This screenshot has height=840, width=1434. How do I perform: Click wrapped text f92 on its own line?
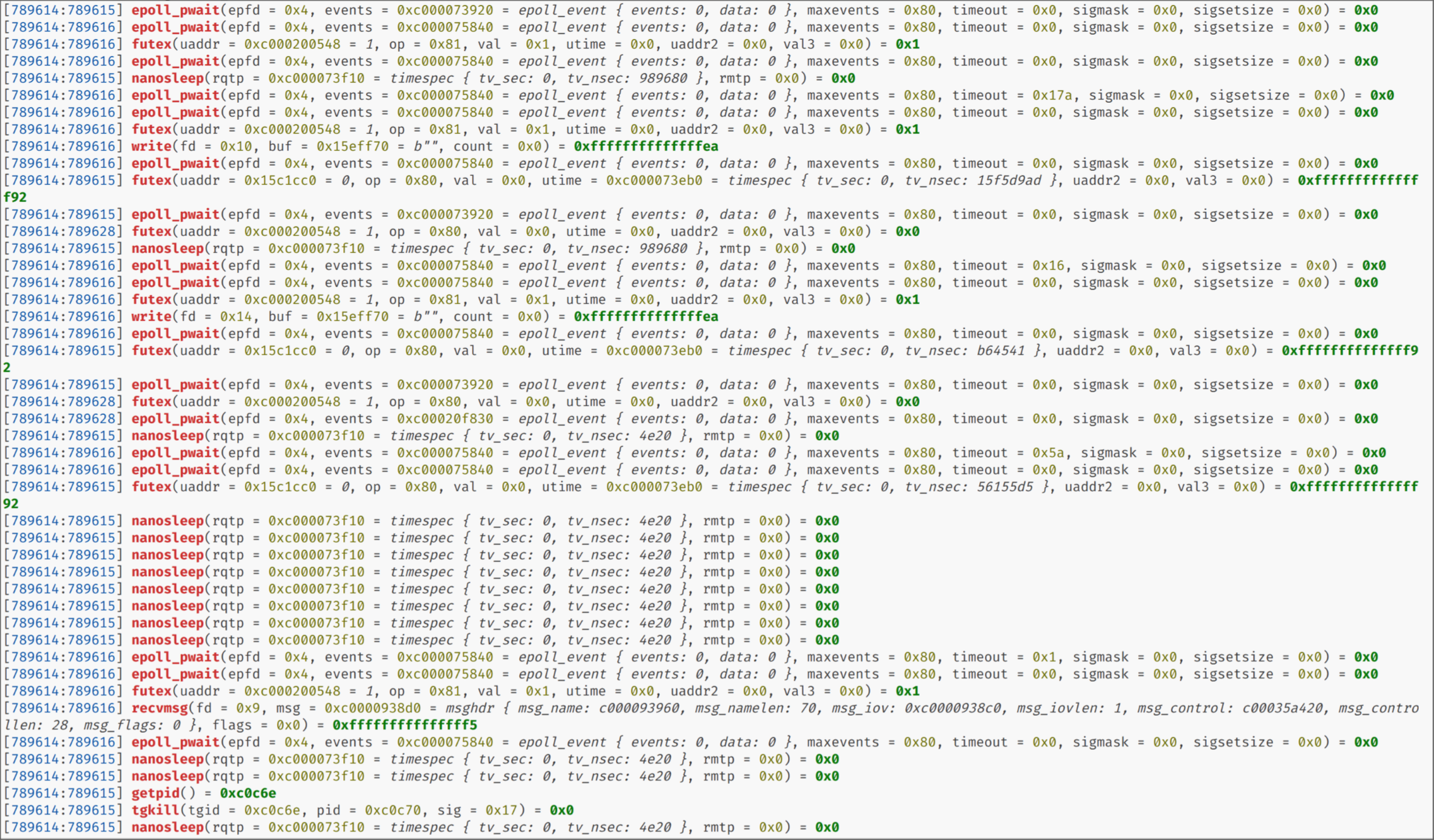point(15,197)
